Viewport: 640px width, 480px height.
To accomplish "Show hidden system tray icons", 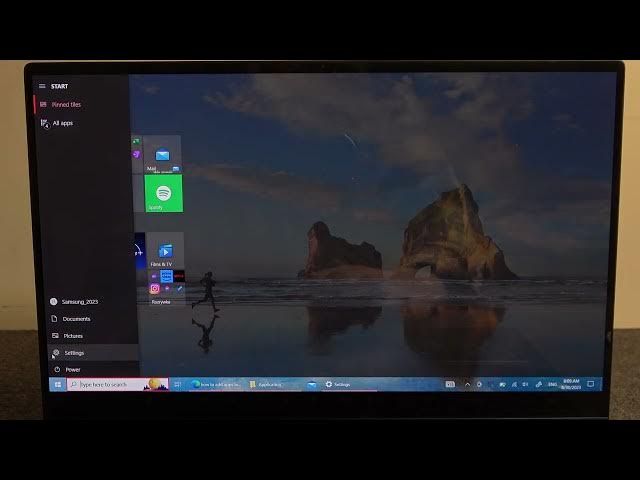I will [467, 384].
